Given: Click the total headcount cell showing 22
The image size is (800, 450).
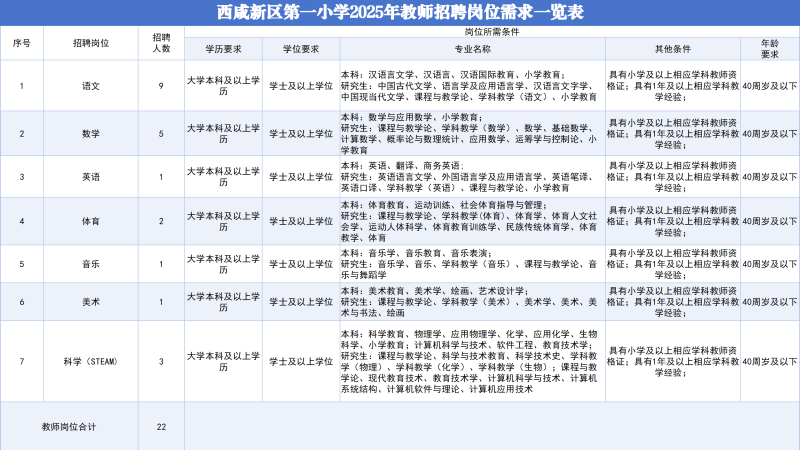Looking at the screenshot, I should coord(160,426).
